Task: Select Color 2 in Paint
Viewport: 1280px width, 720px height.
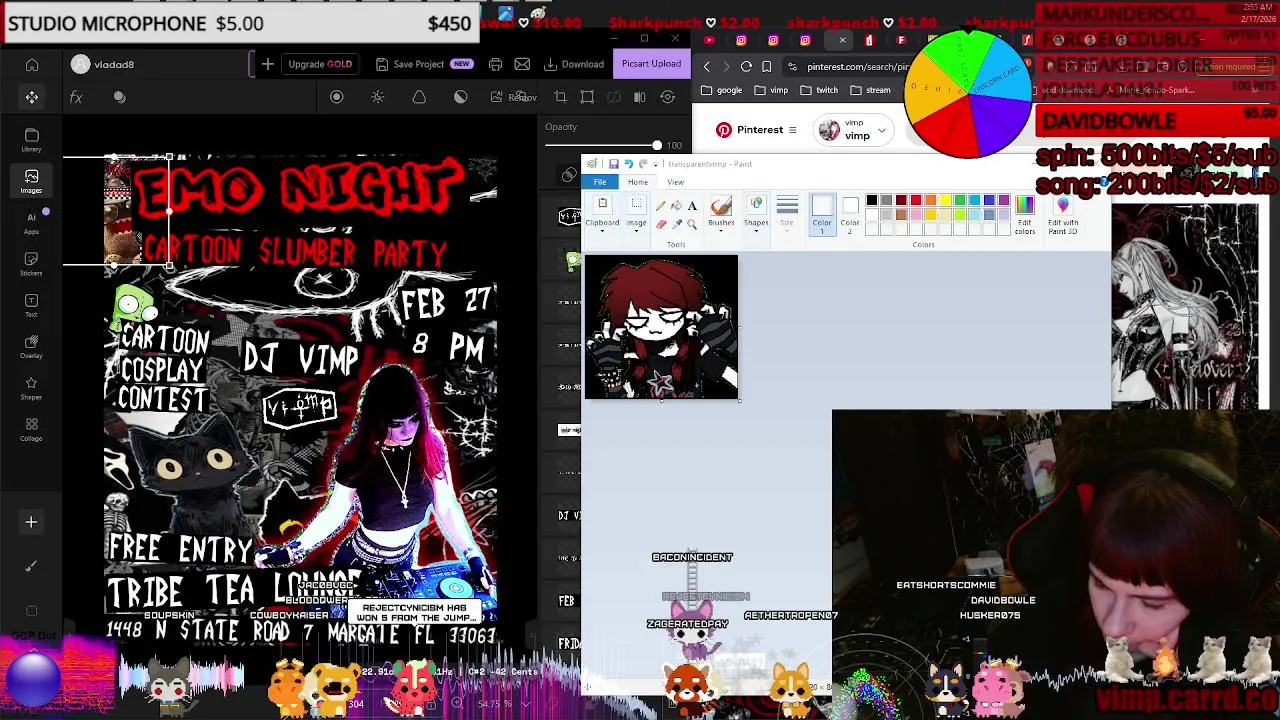Action: click(x=850, y=214)
